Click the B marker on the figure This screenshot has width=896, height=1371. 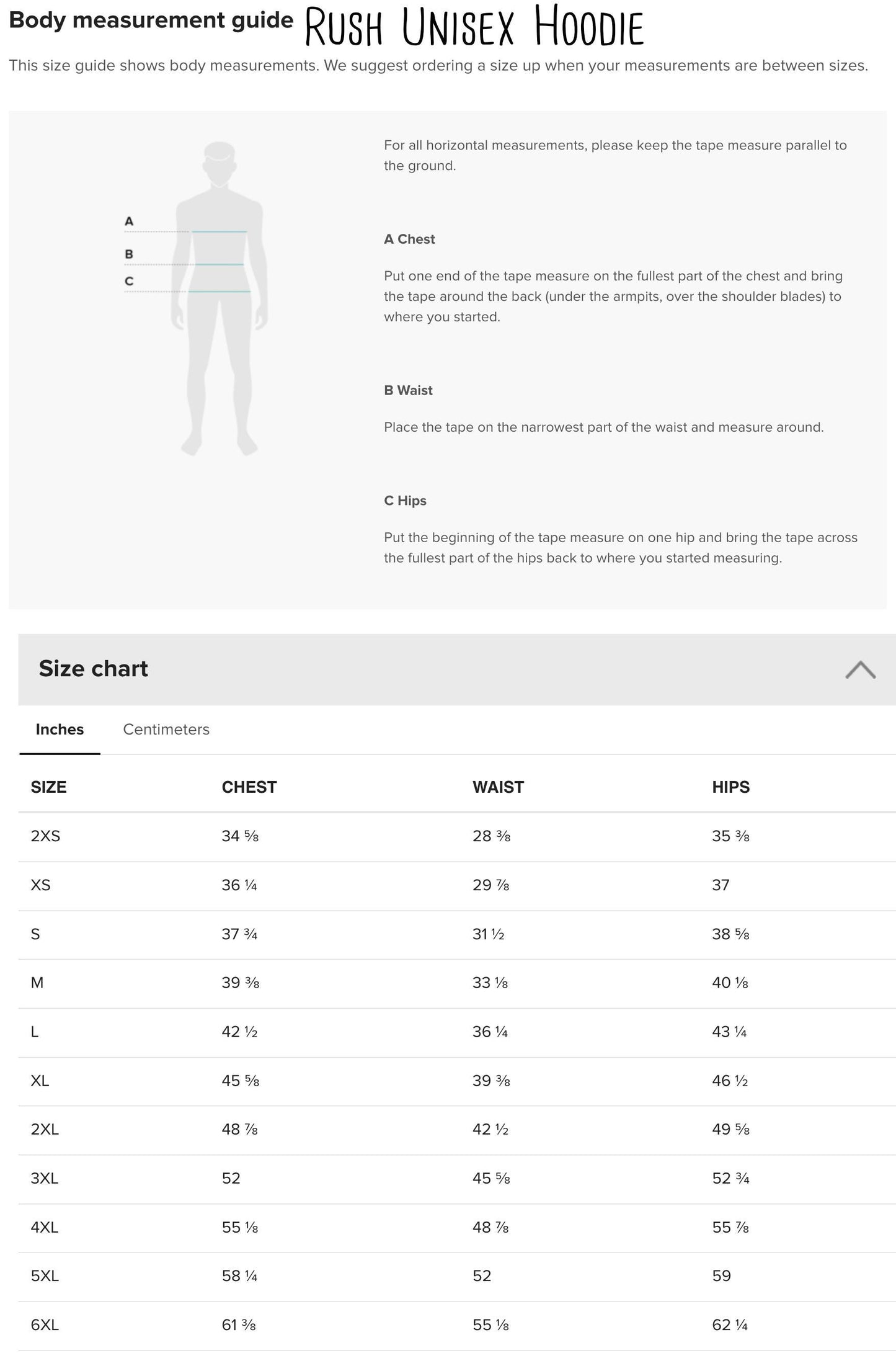129,254
